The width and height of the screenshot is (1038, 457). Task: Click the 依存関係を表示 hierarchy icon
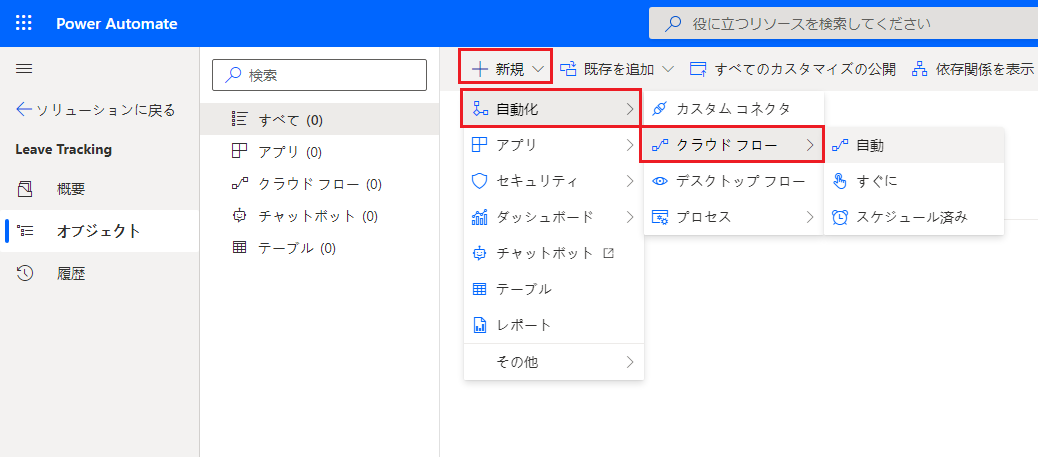pos(919,69)
